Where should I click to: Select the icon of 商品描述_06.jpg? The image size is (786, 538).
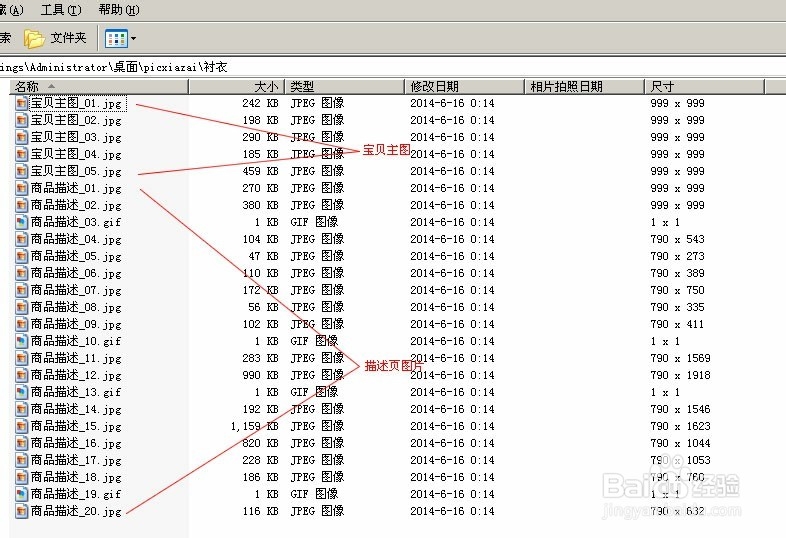pyautogui.click(x=21, y=274)
